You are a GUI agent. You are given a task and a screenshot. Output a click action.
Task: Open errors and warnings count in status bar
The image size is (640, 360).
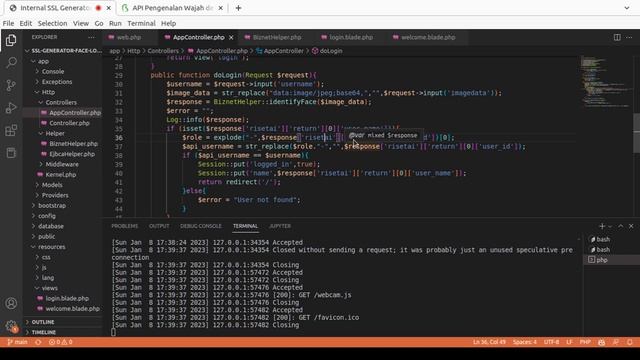point(60,342)
